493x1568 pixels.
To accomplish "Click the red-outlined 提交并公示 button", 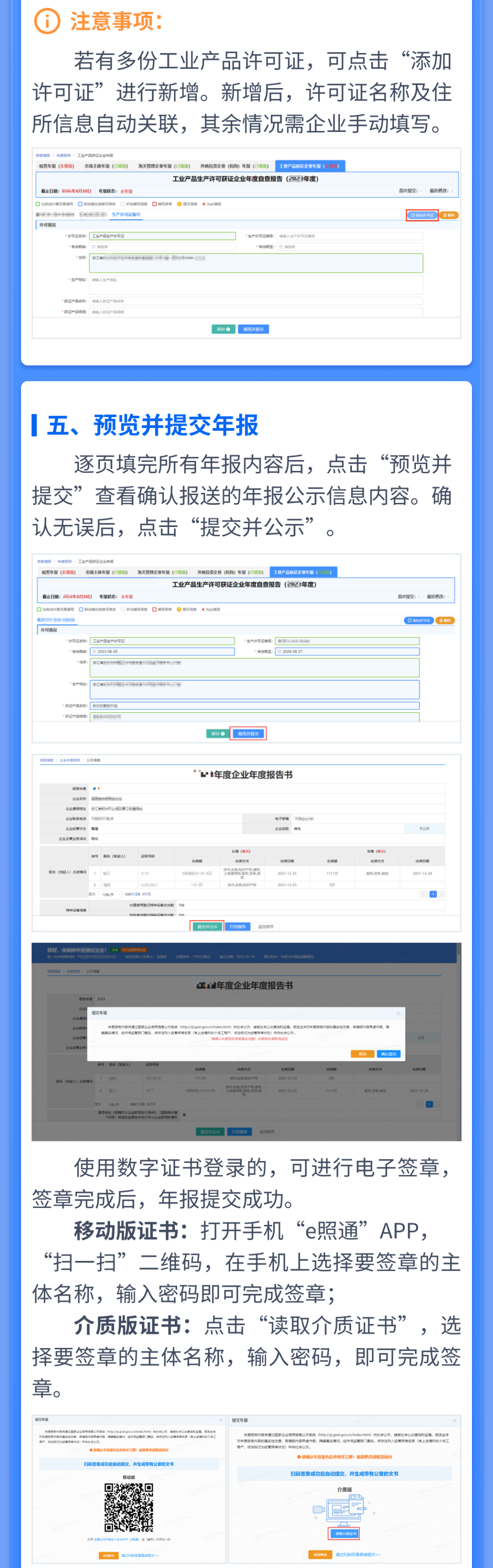I will [207, 926].
